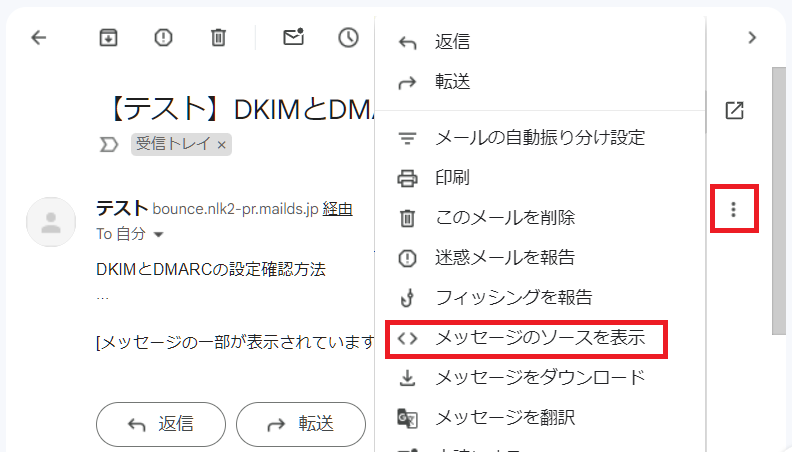The width and height of the screenshot is (792, 452).
Task: Click the importance marker label icon
Action: (109, 145)
